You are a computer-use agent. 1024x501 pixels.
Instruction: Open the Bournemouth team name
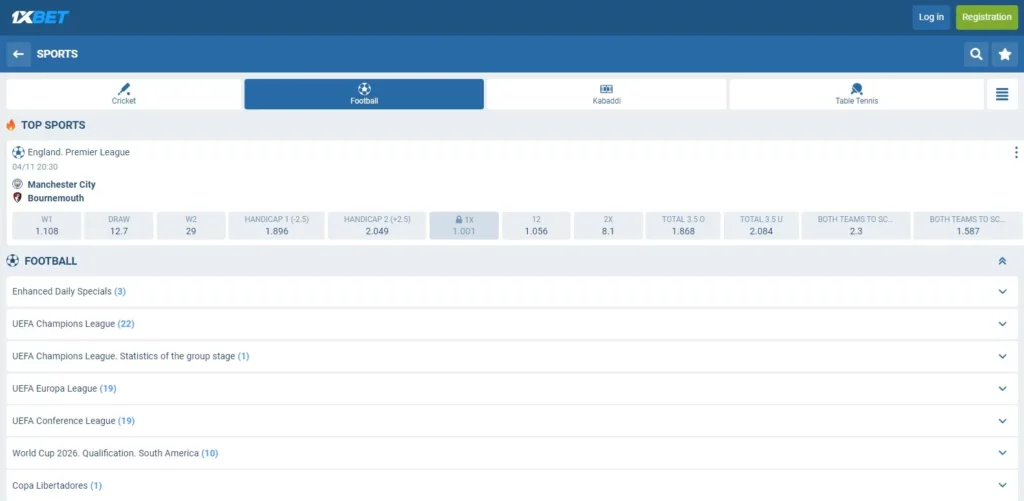coord(56,198)
